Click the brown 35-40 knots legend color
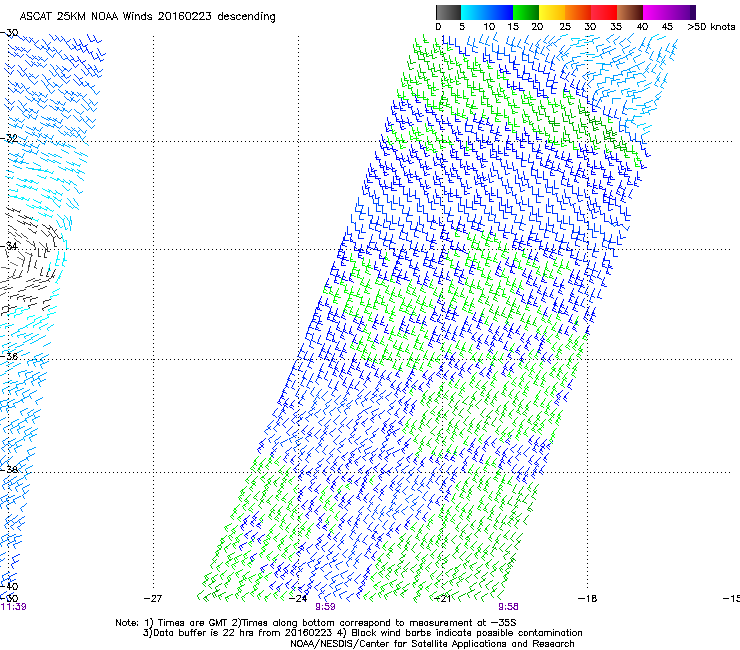This screenshot has width=740, height=650. point(630,12)
